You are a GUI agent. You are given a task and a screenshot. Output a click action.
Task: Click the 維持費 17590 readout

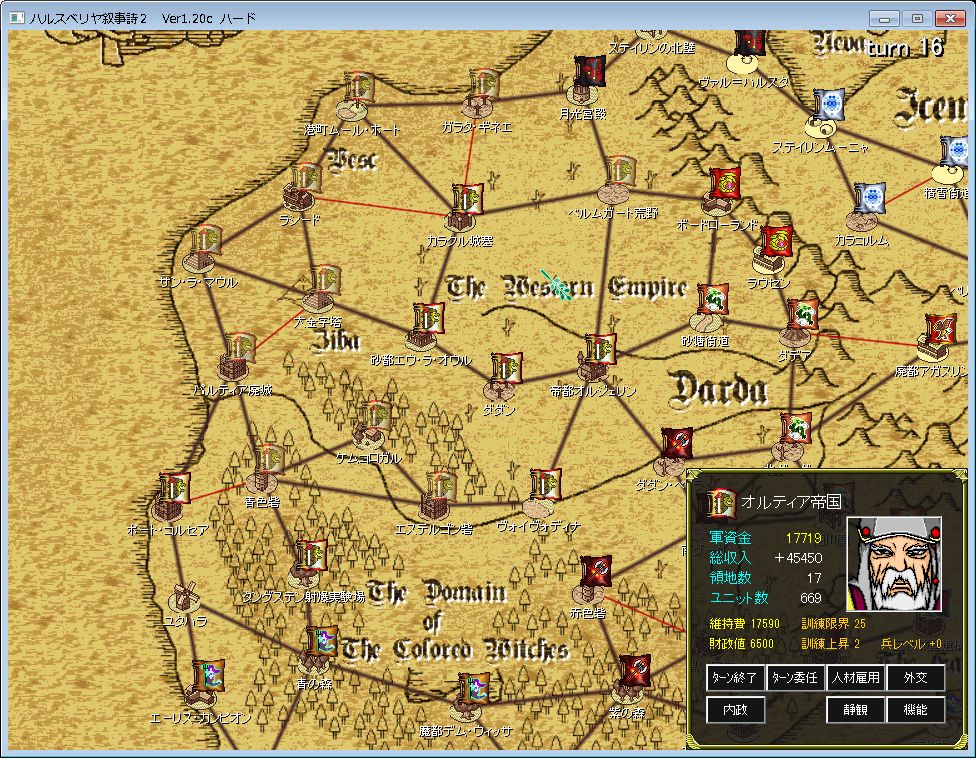click(744, 624)
